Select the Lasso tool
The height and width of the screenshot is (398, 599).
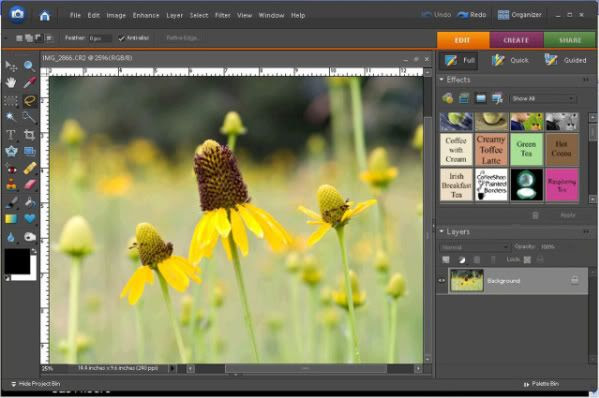tap(29, 101)
